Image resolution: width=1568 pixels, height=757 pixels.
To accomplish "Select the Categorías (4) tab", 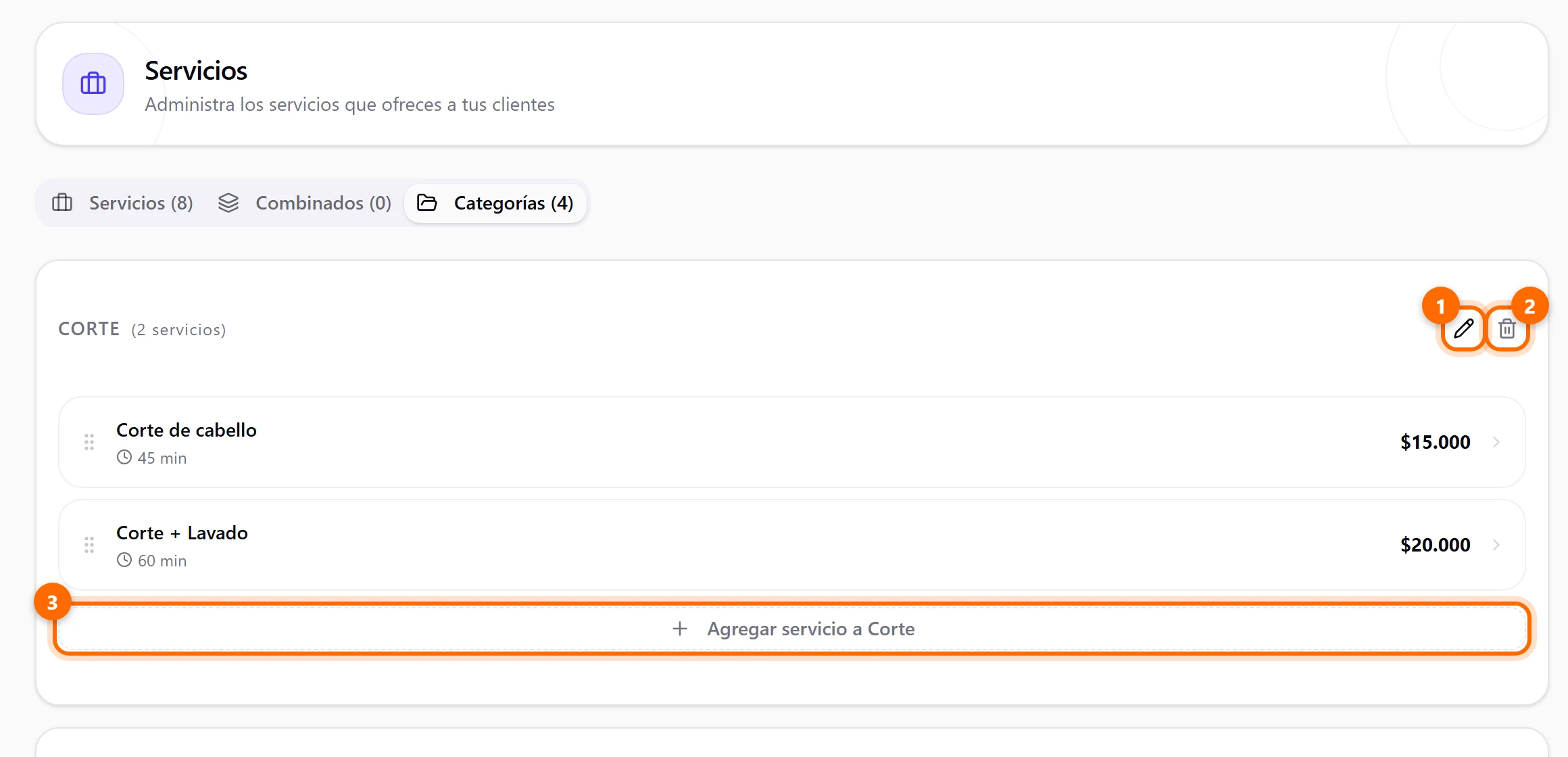I will coord(495,203).
